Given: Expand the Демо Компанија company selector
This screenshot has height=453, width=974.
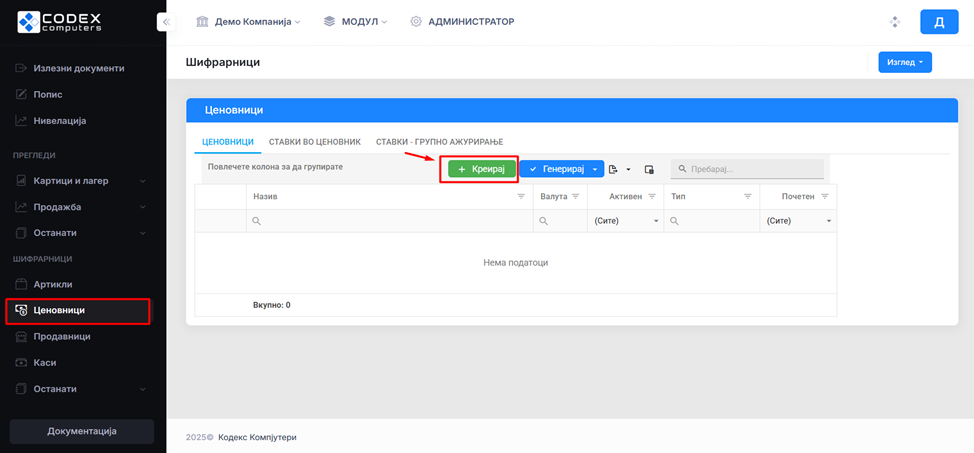Looking at the screenshot, I should pyautogui.click(x=249, y=22).
